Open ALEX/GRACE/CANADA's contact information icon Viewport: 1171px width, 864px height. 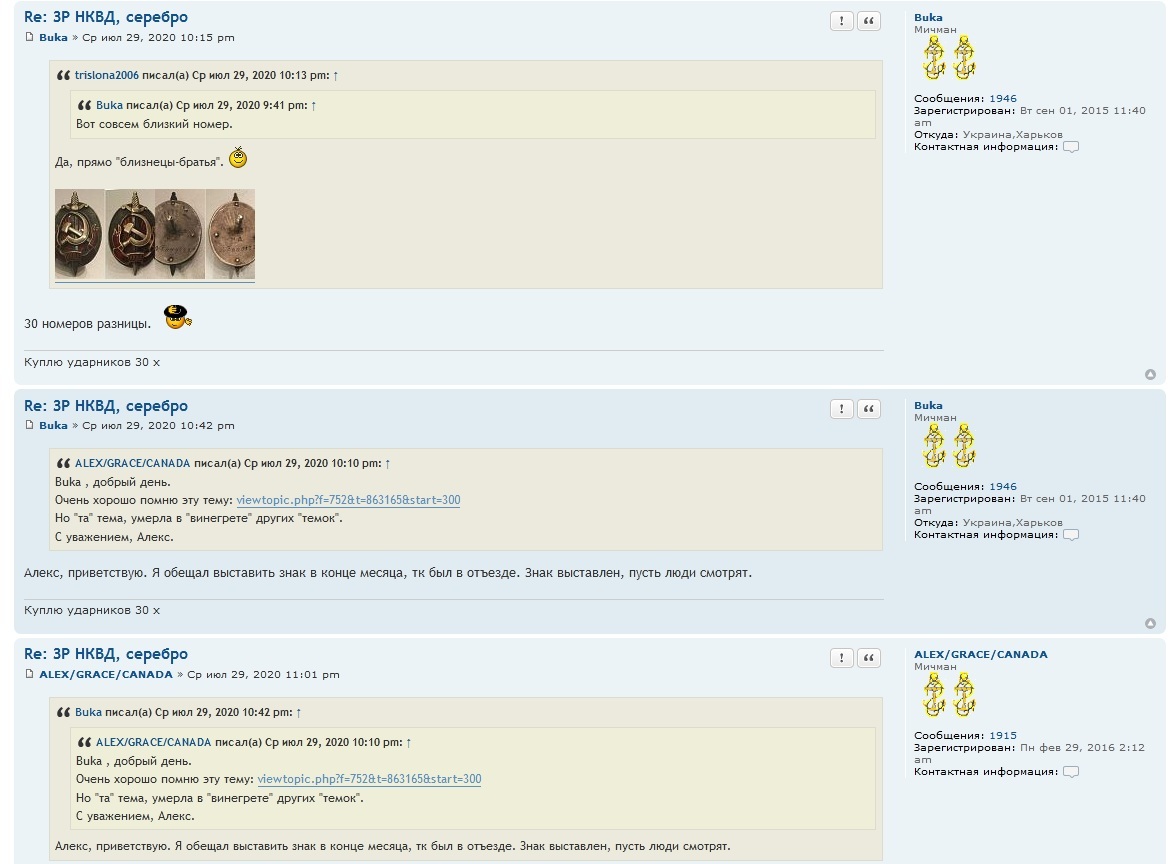tap(1071, 772)
